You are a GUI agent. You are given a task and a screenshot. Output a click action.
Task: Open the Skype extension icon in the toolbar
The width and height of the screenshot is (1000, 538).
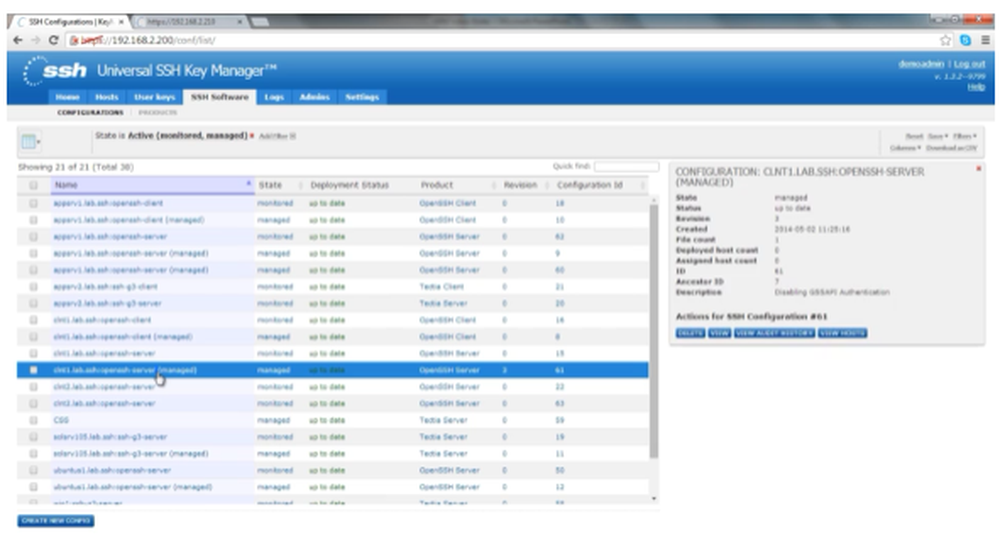pos(965,40)
